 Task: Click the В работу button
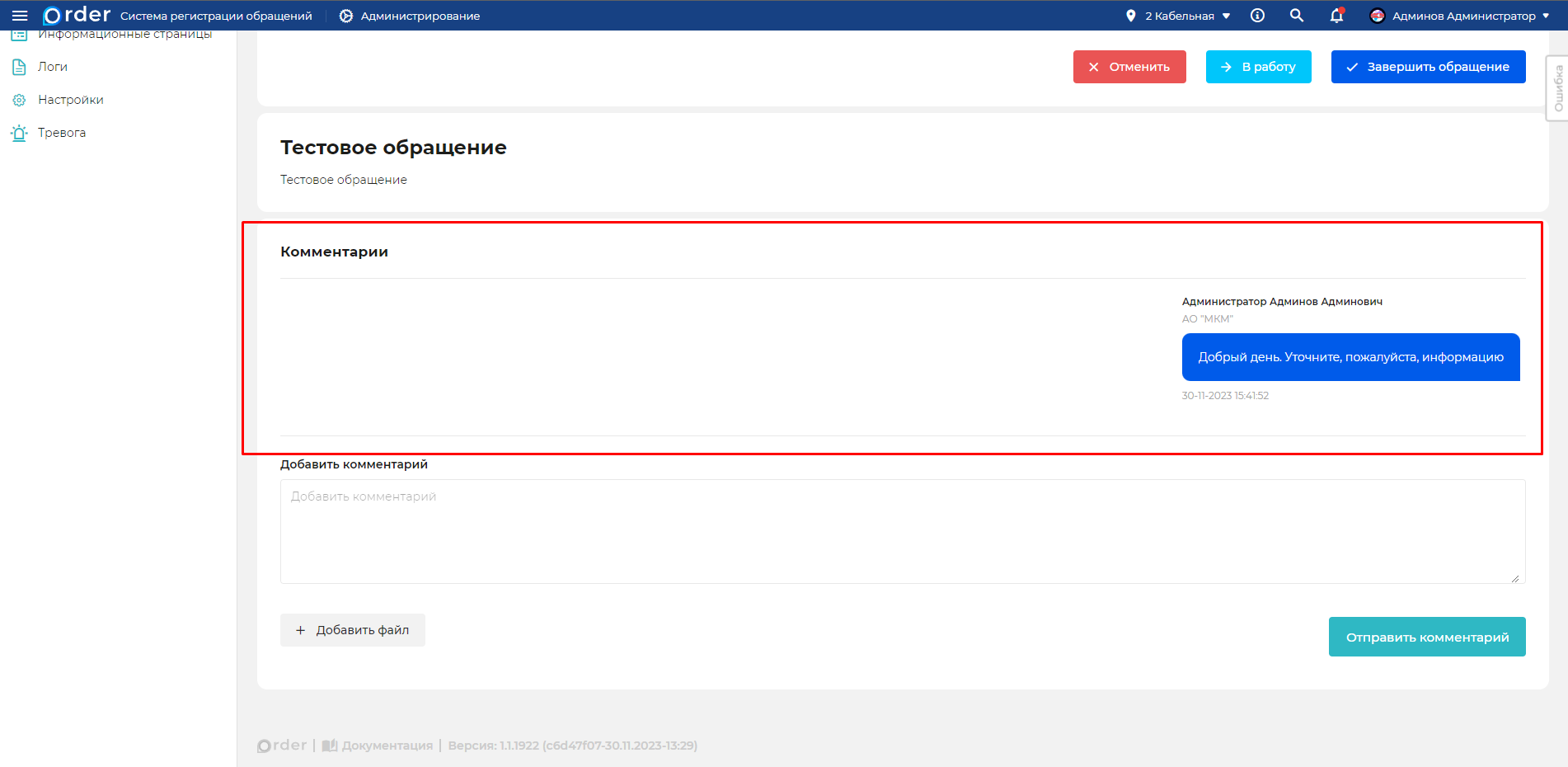coord(1258,67)
